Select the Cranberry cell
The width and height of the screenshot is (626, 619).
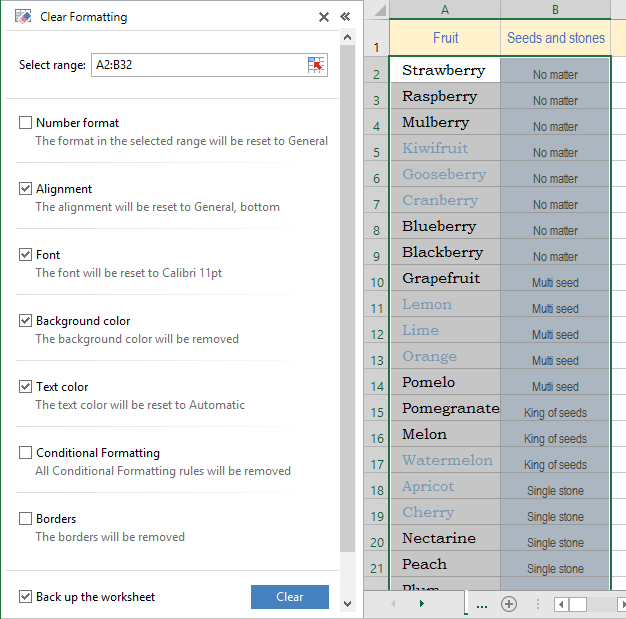445,200
